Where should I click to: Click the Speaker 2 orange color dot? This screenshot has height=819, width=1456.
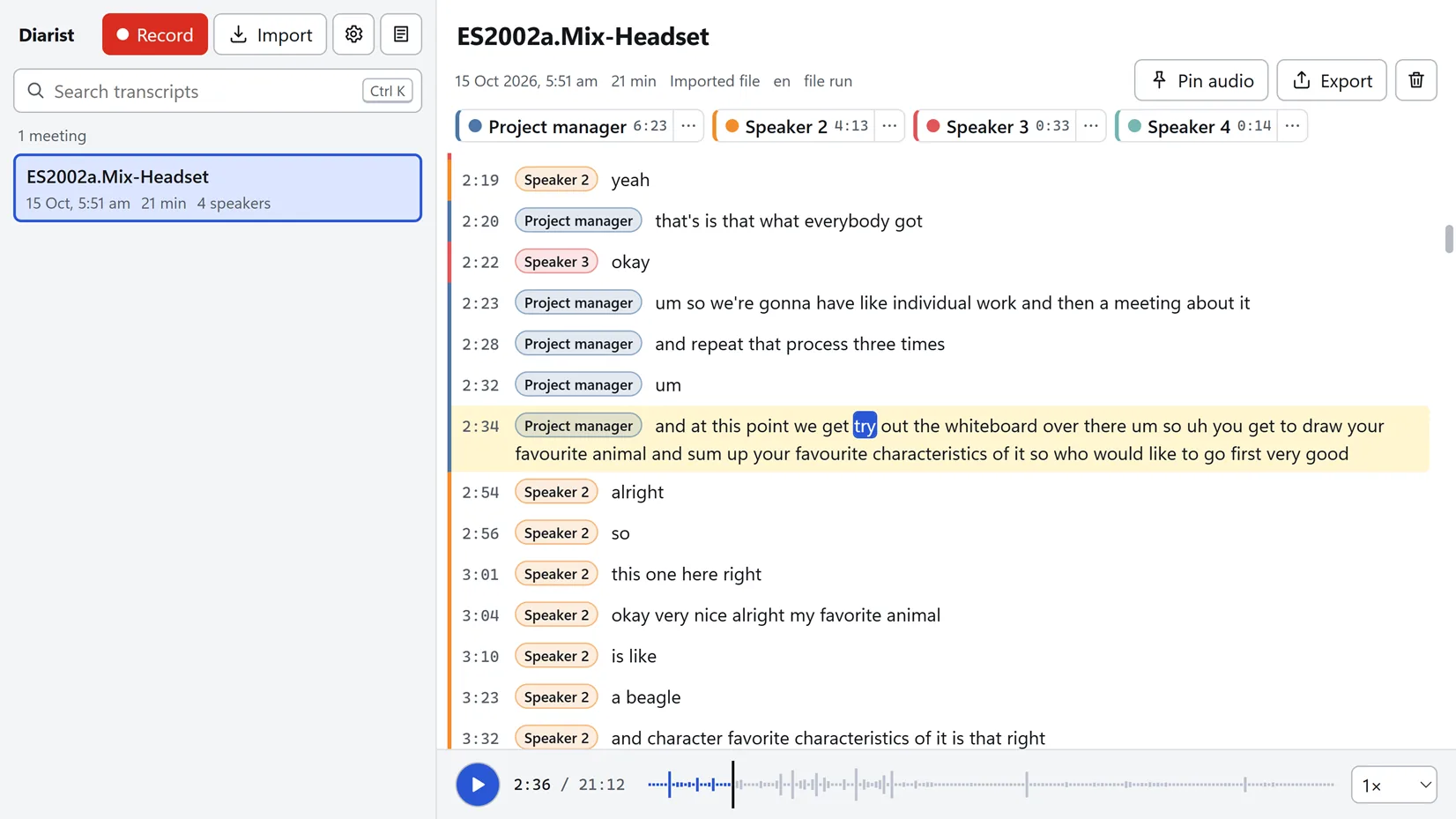pos(732,126)
